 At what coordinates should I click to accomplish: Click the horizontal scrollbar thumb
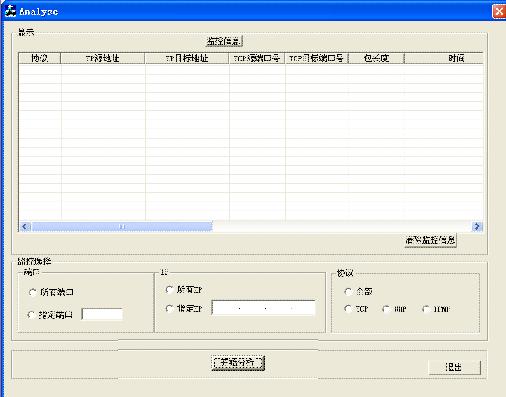pos(122,227)
